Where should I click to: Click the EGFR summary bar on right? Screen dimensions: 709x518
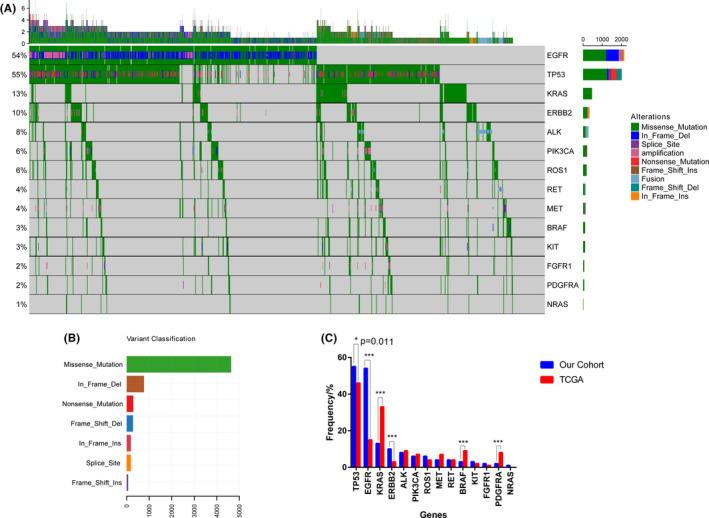[604, 56]
